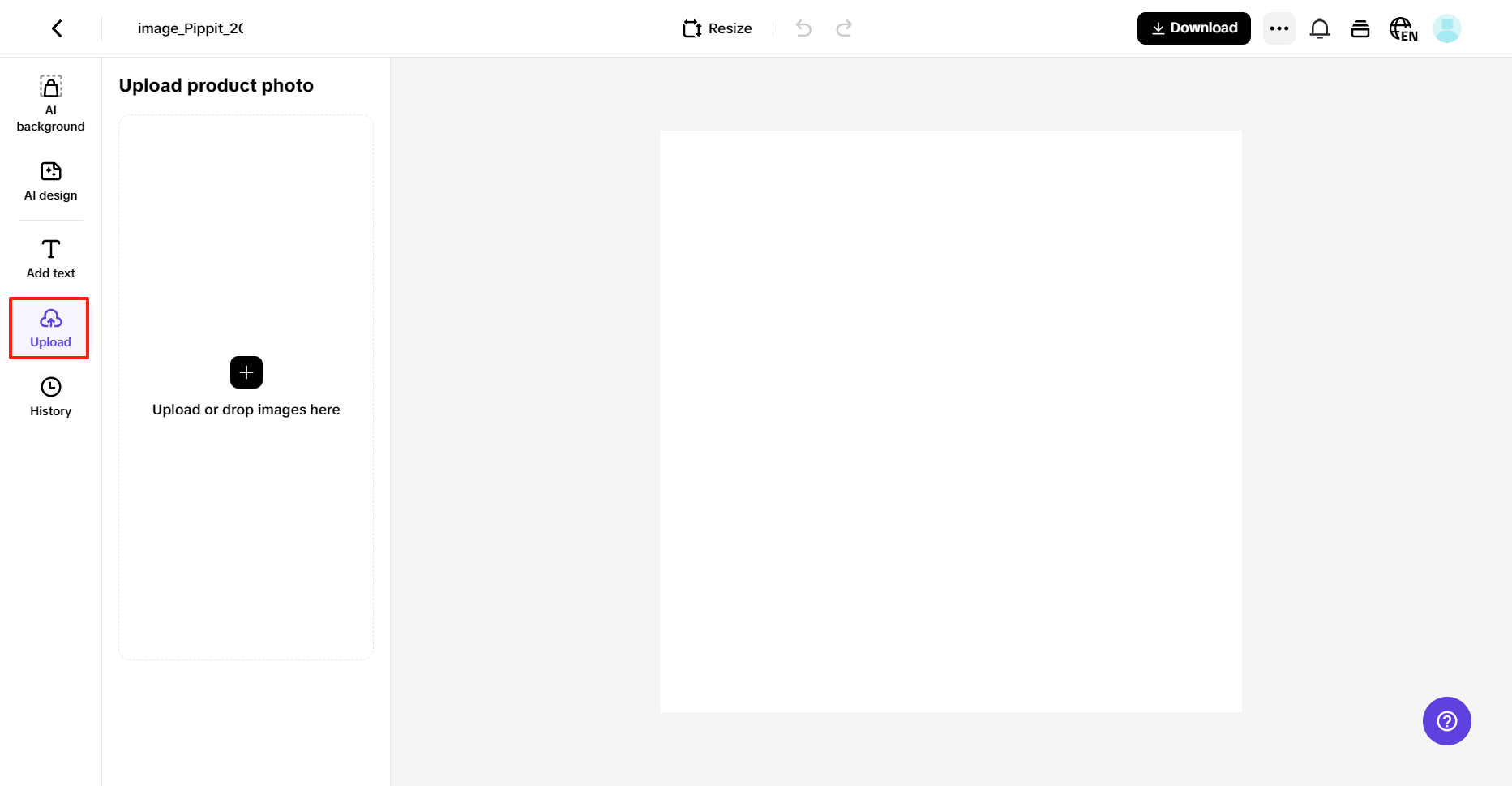Open the AI design tool
The image size is (1512, 786).
pyautogui.click(x=50, y=182)
